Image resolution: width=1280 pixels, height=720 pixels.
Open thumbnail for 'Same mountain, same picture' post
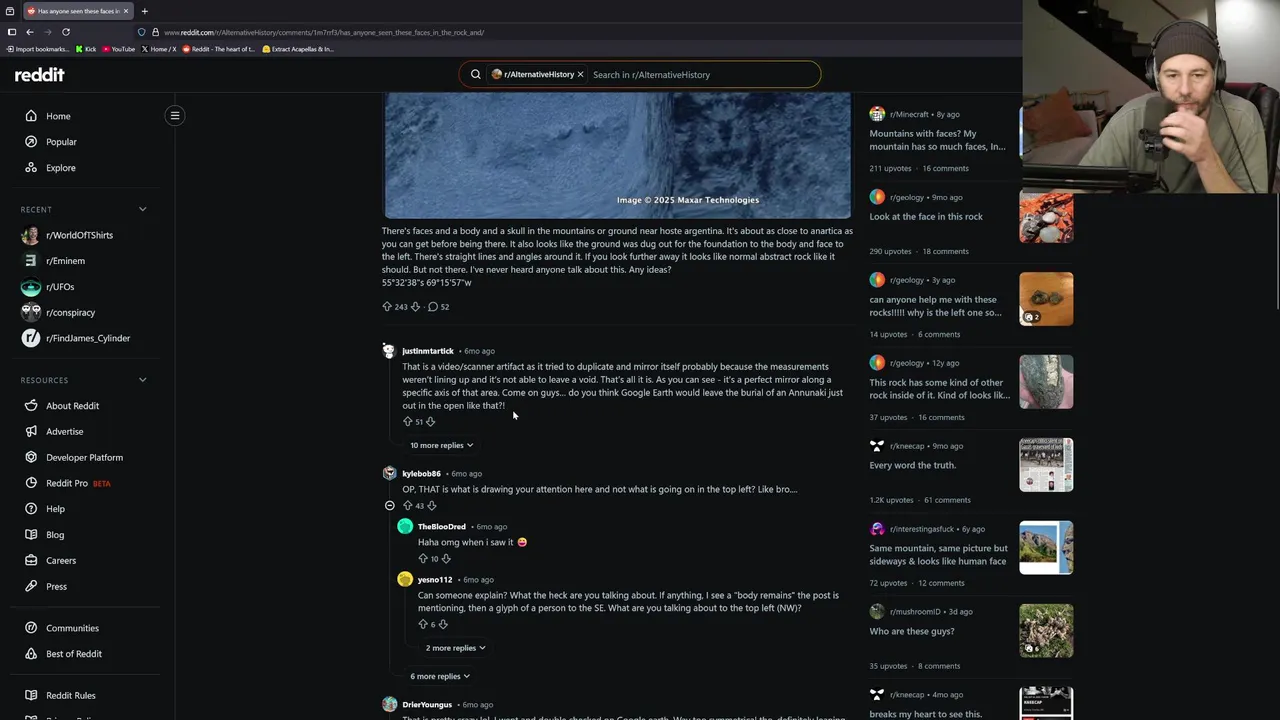(x=1046, y=548)
